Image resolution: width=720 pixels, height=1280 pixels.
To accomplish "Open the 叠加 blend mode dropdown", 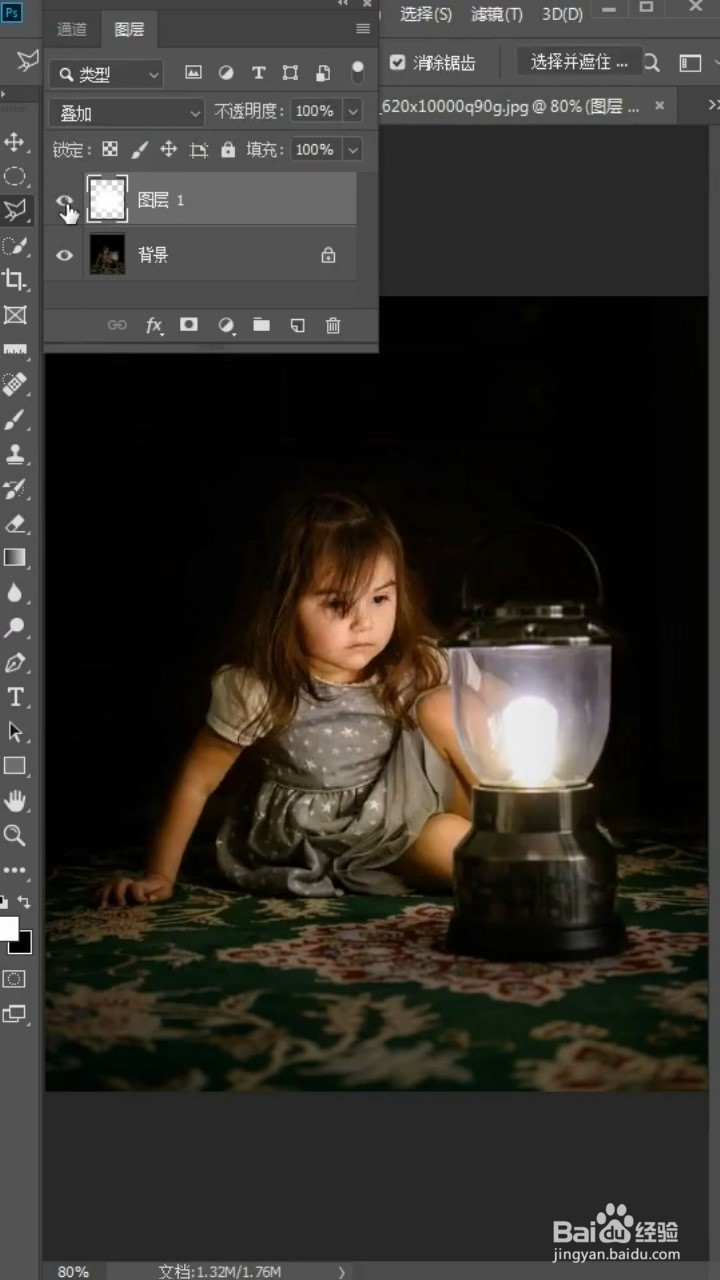I will pyautogui.click(x=127, y=113).
